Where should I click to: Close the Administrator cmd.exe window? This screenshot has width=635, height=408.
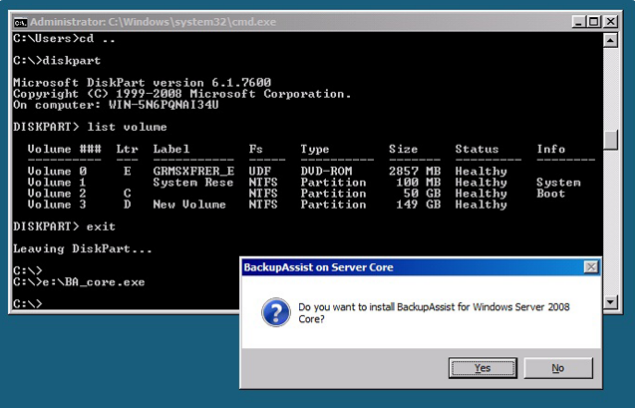coord(610,21)
